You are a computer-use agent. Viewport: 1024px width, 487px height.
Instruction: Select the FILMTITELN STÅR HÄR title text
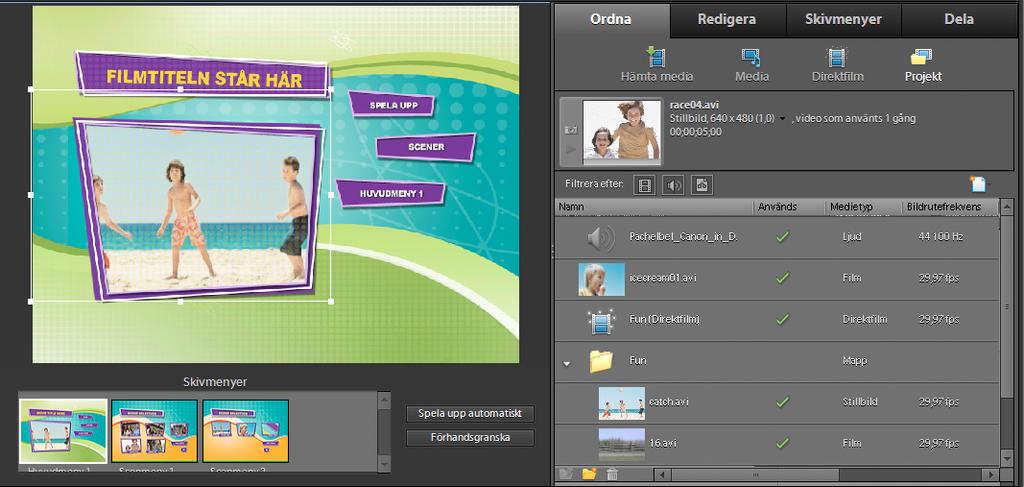click(204, 78)
